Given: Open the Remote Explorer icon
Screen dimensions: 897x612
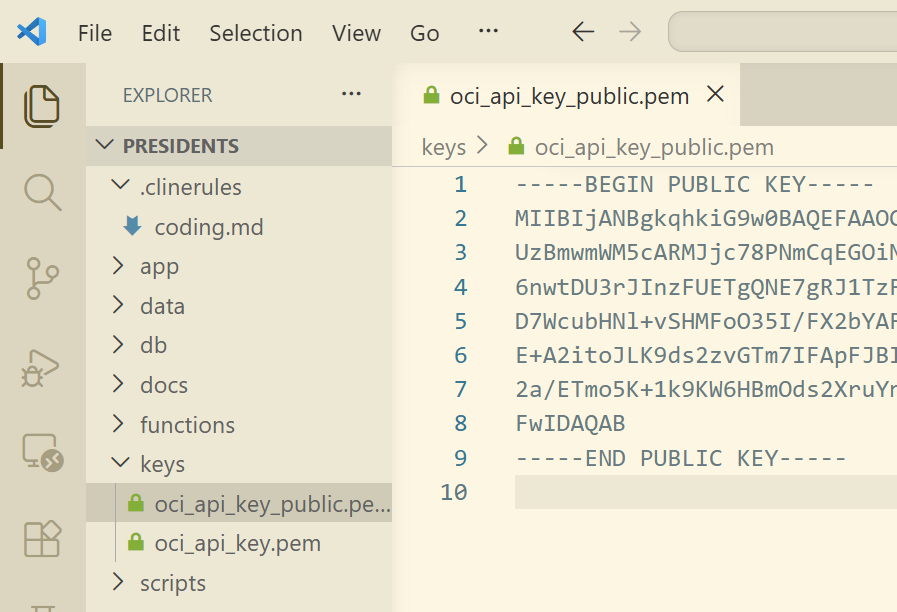Looking at the screenshot, I should [x=42, y=453].
